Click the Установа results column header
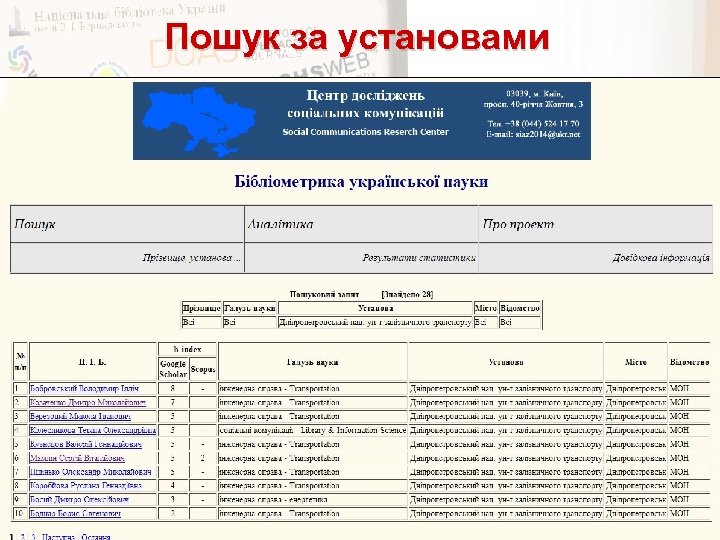 (x=506, y=362)
